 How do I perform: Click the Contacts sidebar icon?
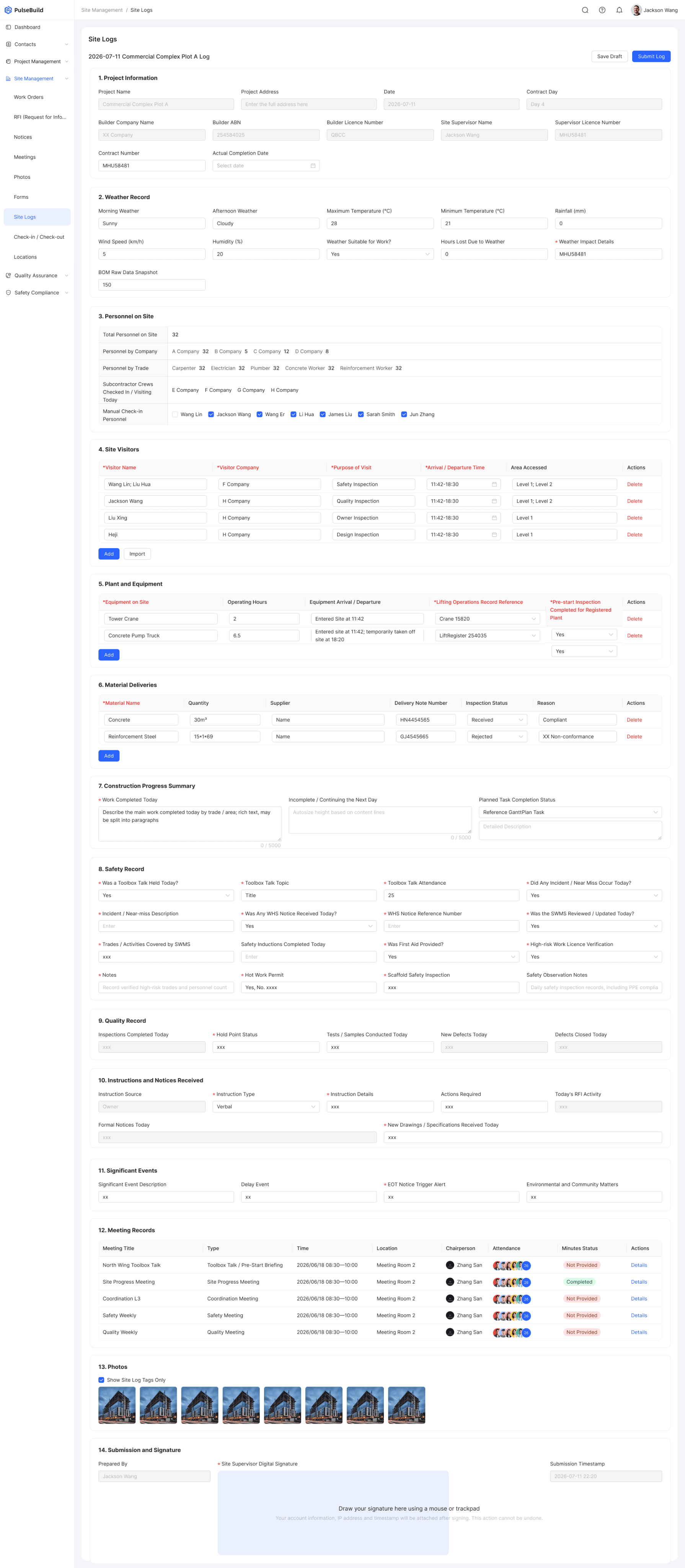tap(8, 44)
